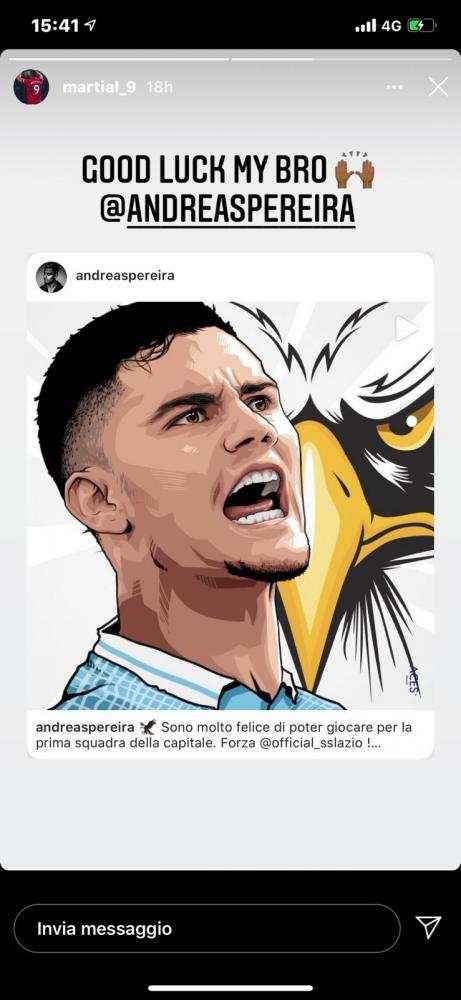
Task: Tap the 15:41 clock in status bar
Action: coord(55,26)
